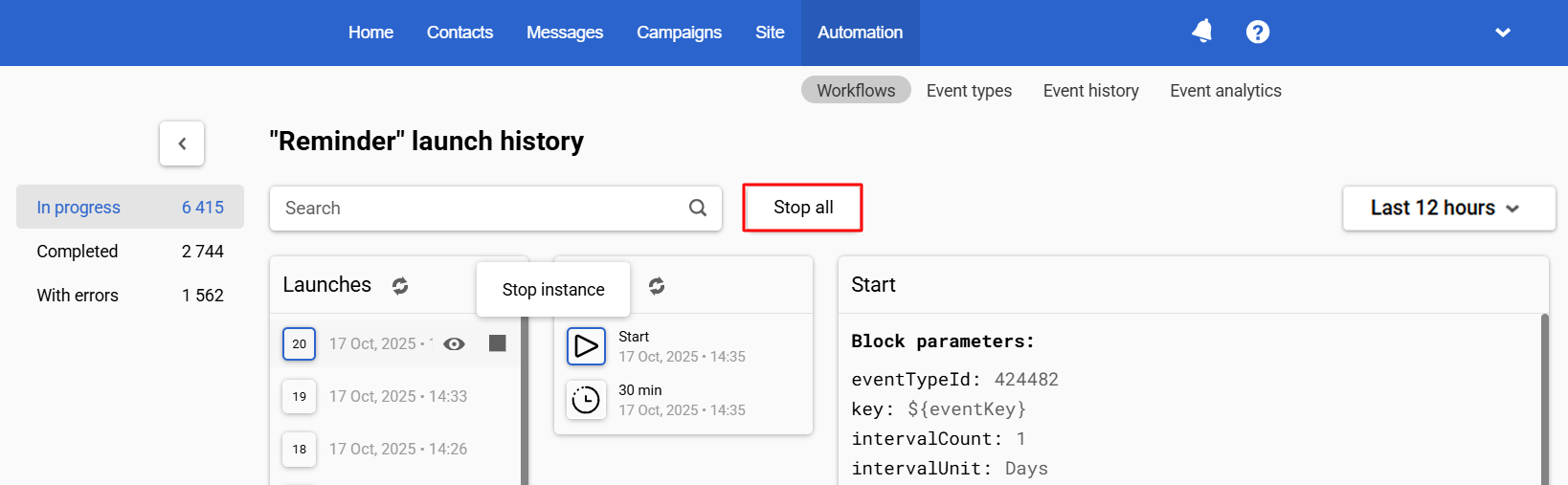Select the 30 min timer clock icon
The image size is (1568, 485).
pos(587,400)
